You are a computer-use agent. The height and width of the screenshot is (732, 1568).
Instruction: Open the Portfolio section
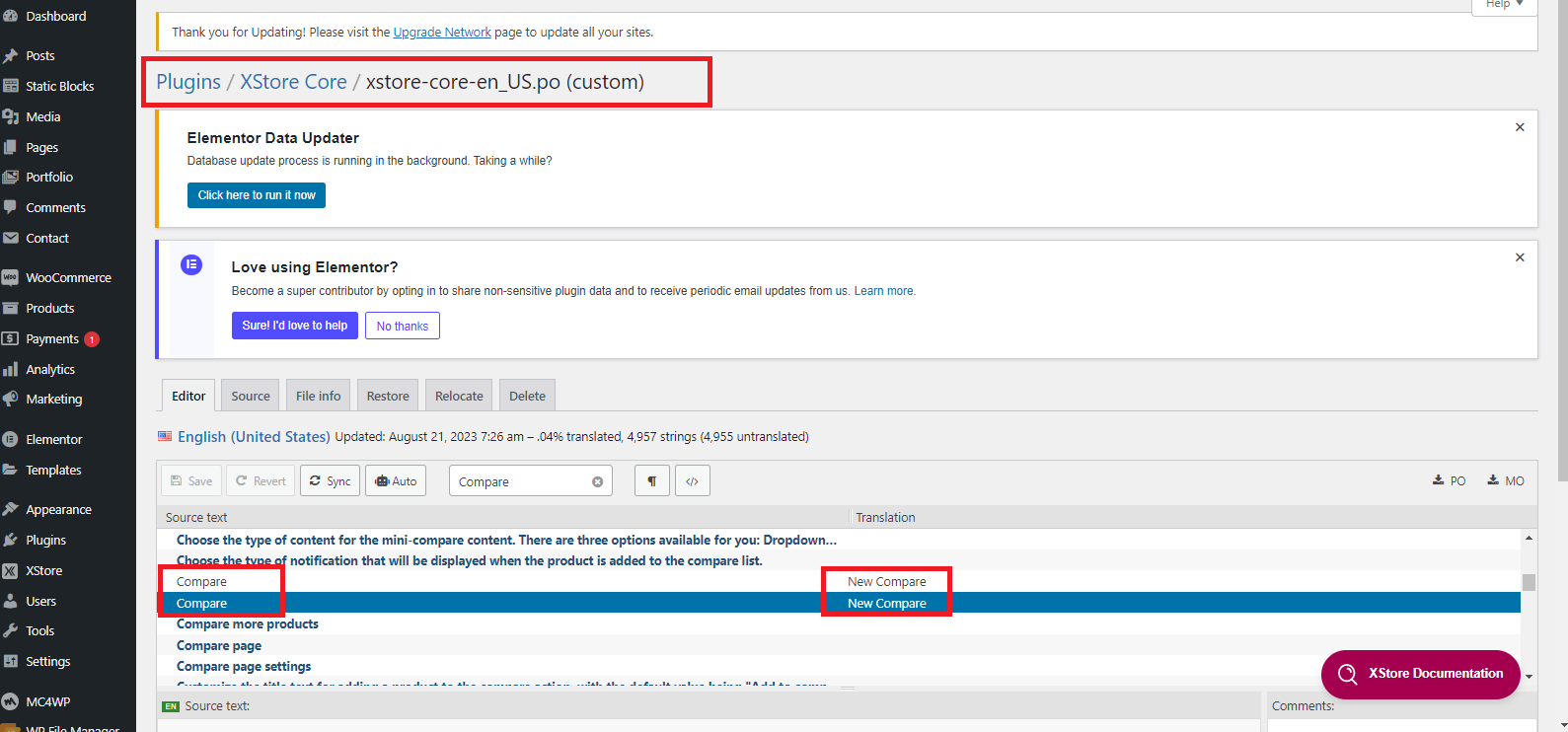[x=49, y=177]
